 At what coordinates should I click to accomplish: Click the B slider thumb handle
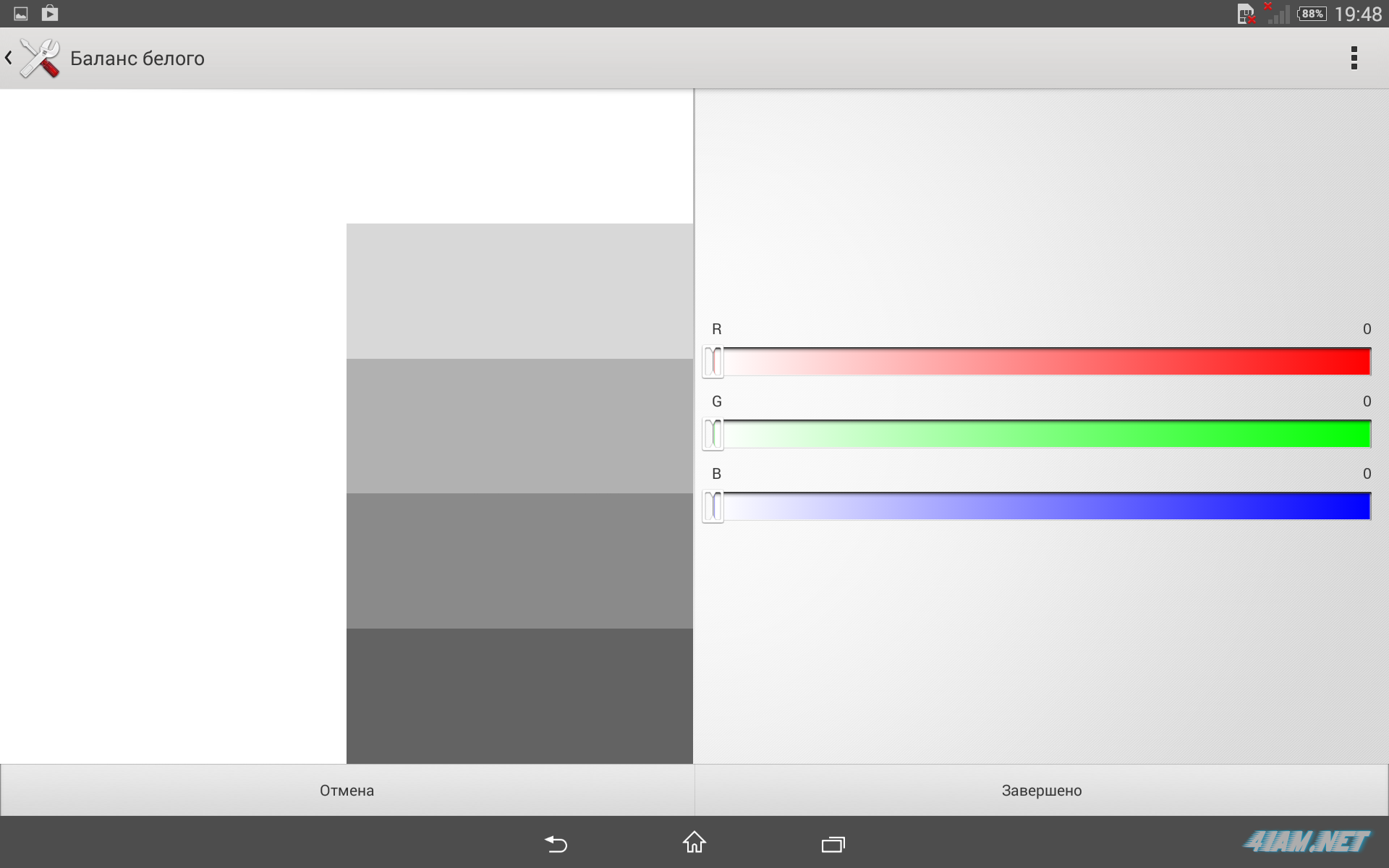click(x=713, y=506)
